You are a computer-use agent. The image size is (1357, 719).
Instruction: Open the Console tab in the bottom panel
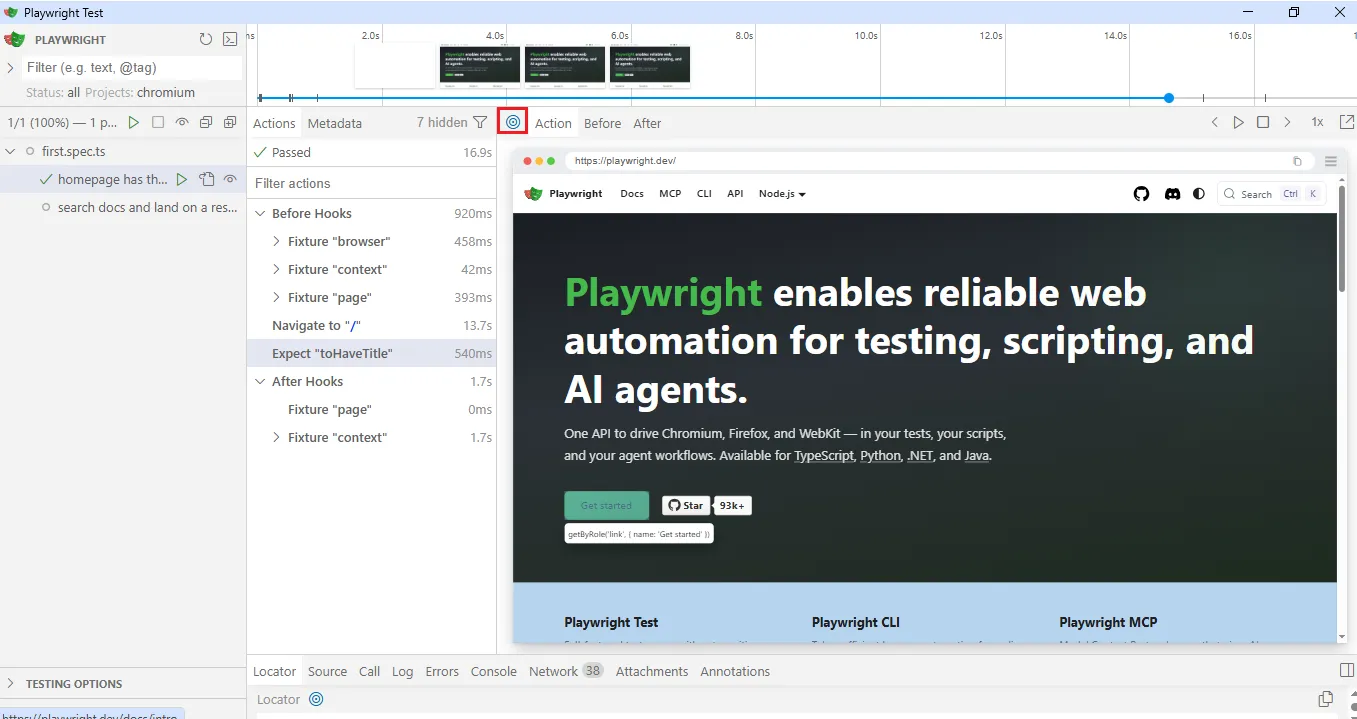tap(494, 671)
